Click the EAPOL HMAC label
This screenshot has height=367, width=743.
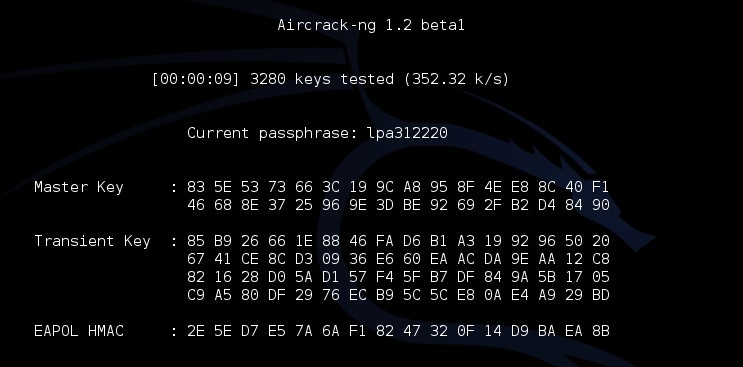click(x=79, y=331)
